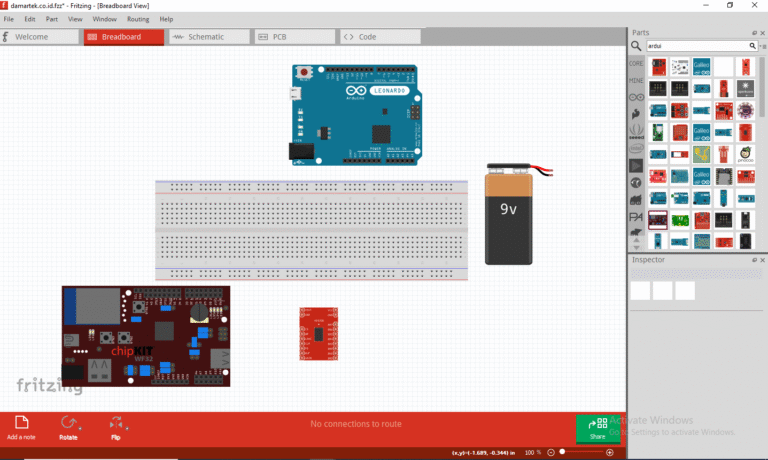Open the Help menu
The width and height of the screenshot is (768, 460).
(x=166, y=19)
